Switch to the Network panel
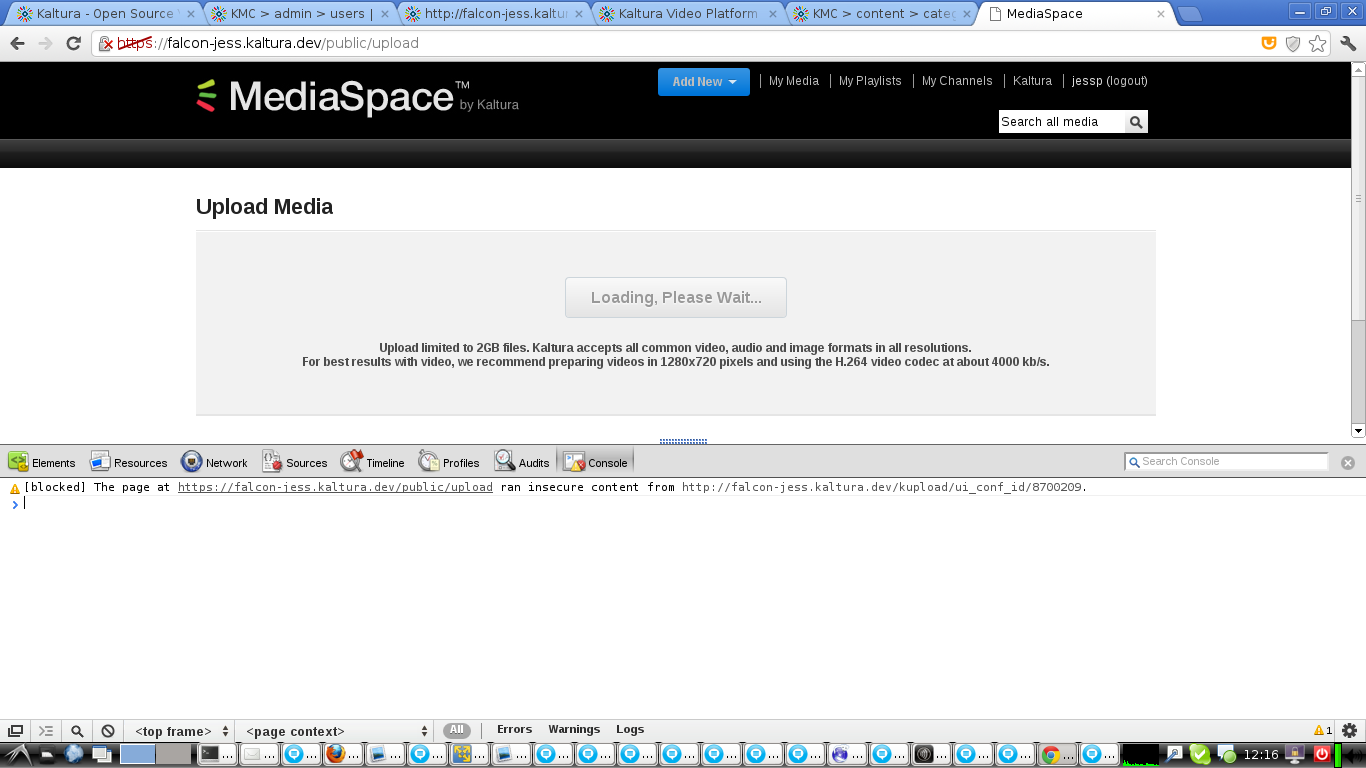 tap(214, 462)
